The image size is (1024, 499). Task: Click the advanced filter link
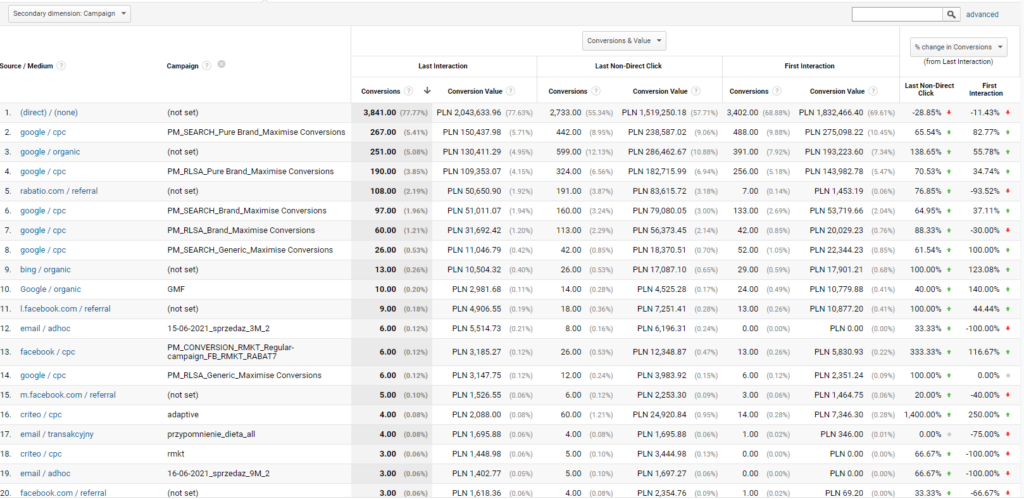(982, 14)
